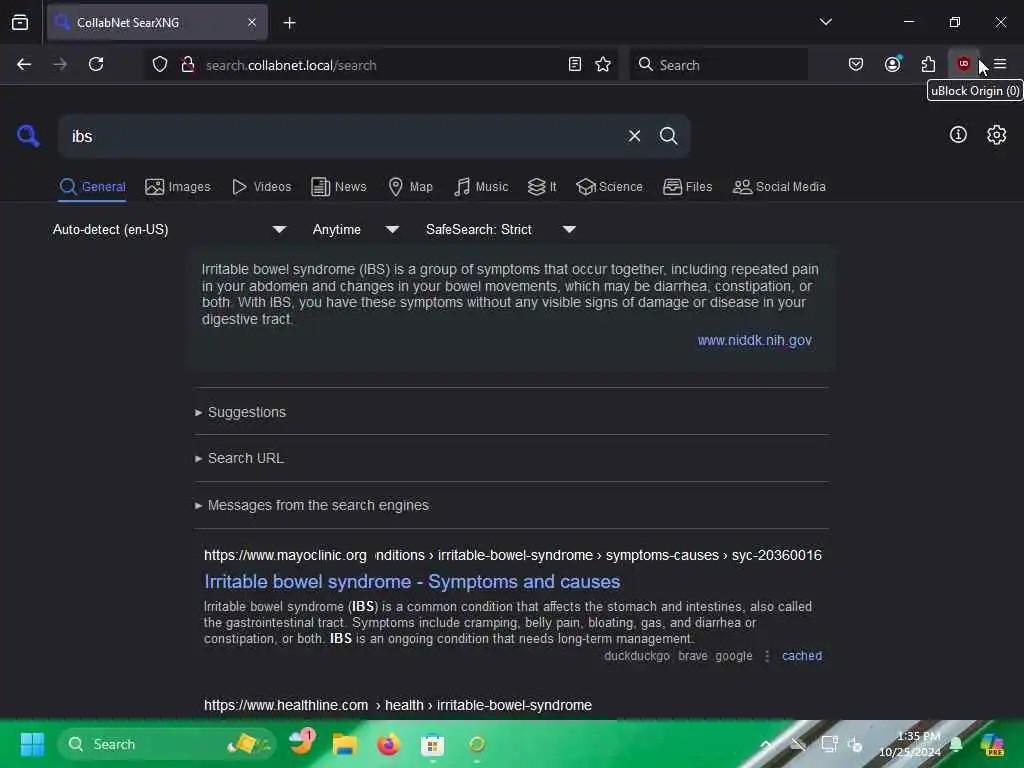Image resolution: width=1024 pixels, height=768 pixels.
Task: Switch to the Science category
Action: [609, 187]
